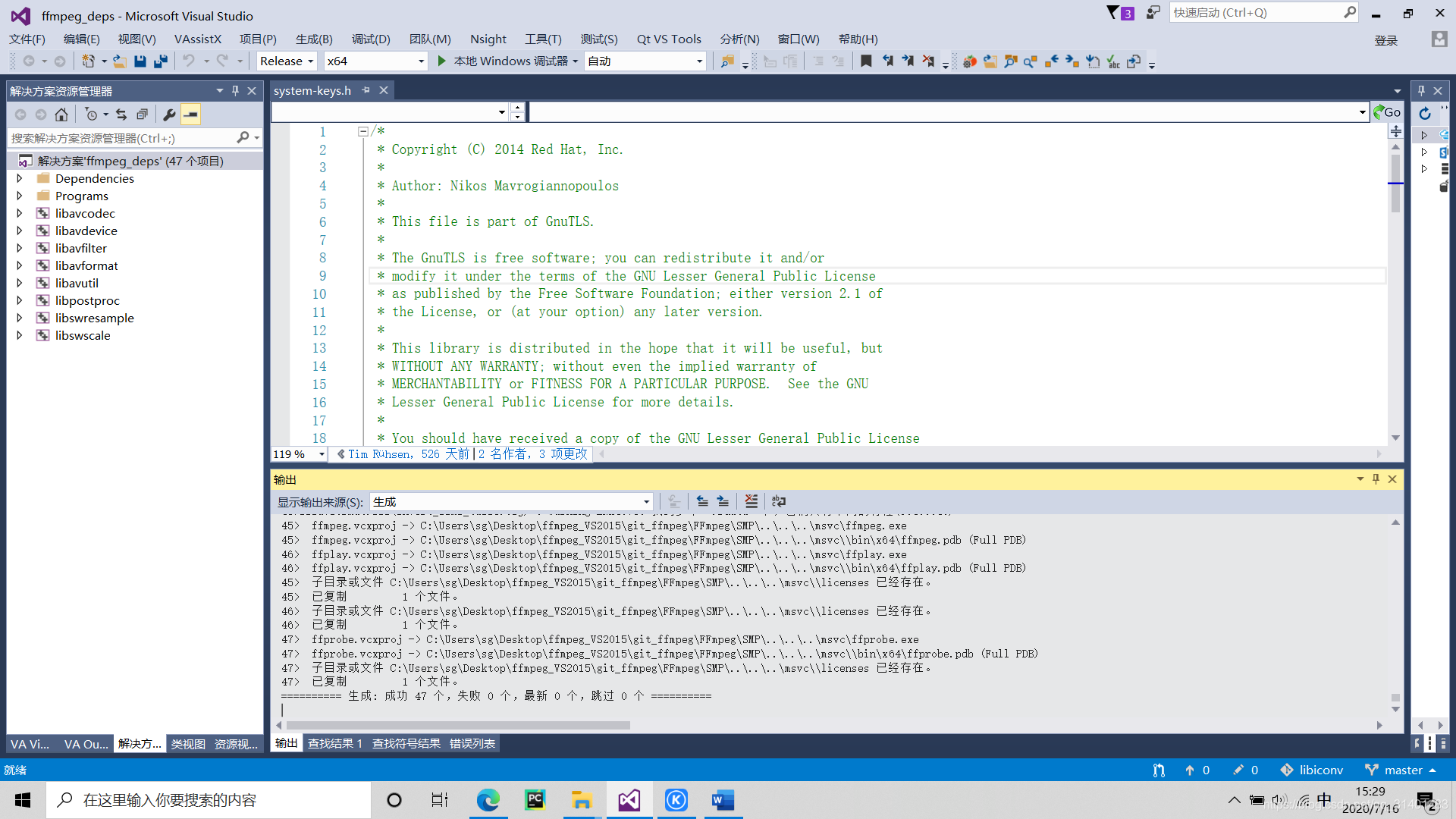Image resolution: width=1456 pixels, height=819 pixels.
Task: Open the 文件(F) menu
Action: (x=27, y=39)
